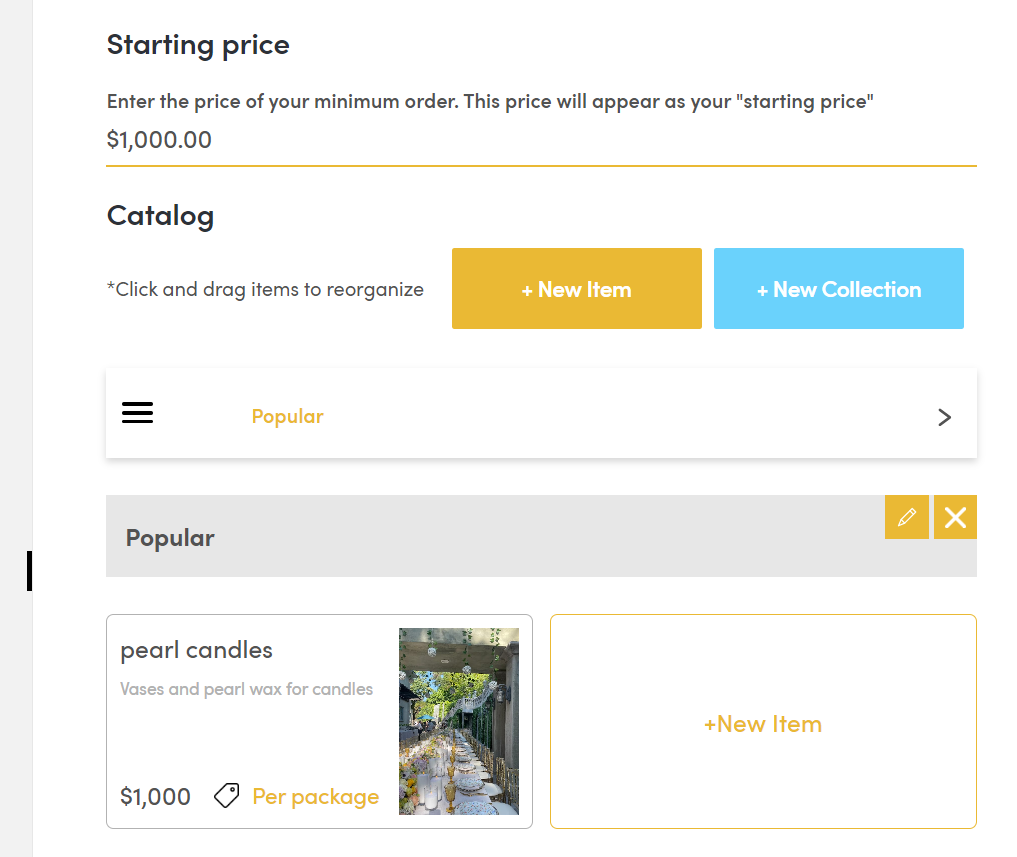Create a collection with + New Collection
This screenshot has width=1017, height=857.
[838, 289]
